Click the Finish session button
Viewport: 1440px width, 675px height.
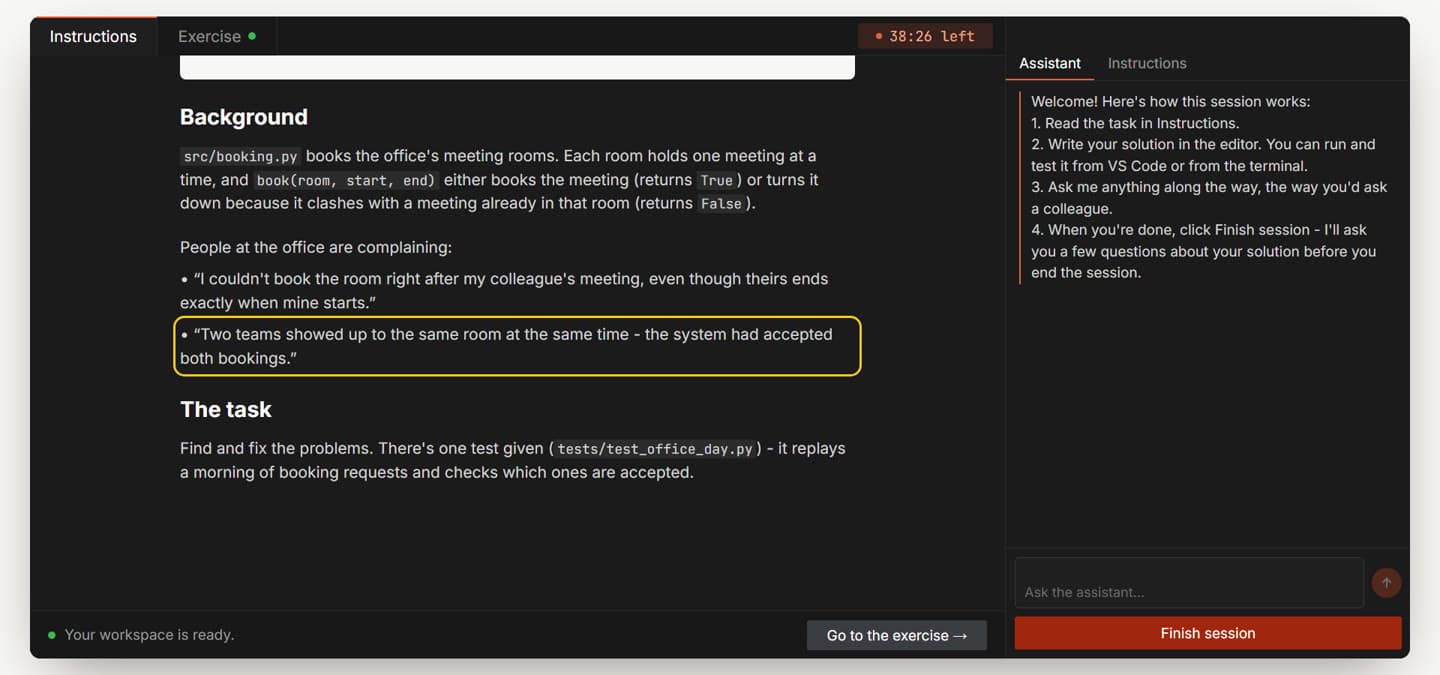click(1208, 633)
